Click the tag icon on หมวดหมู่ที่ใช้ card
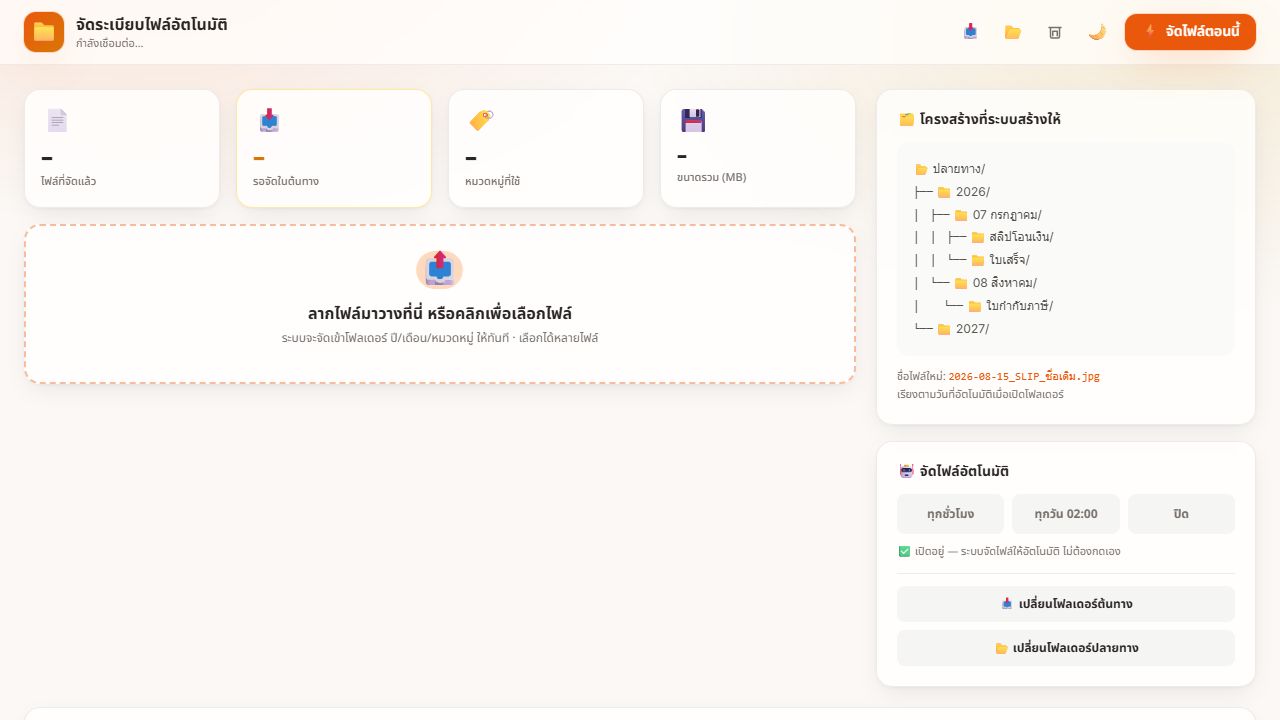This screenshot has height=720, width=1280. pyautogui.click(x=481, y=121)
